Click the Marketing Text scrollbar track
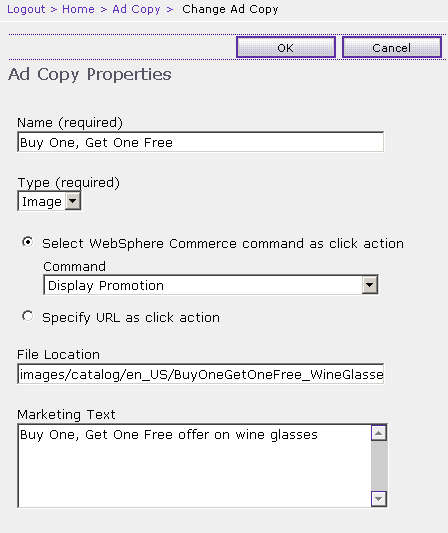 click(379, 466)
